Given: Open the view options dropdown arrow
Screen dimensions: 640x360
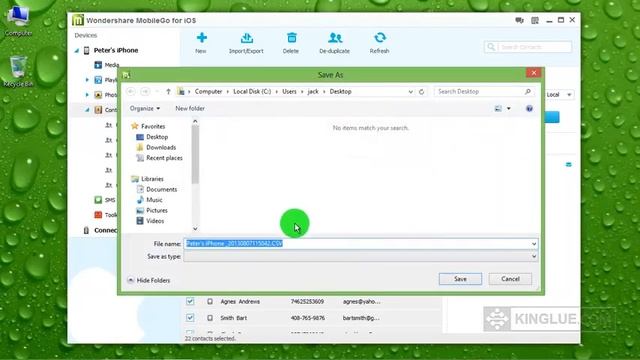Looking at the screenshot, I should 509,109.
